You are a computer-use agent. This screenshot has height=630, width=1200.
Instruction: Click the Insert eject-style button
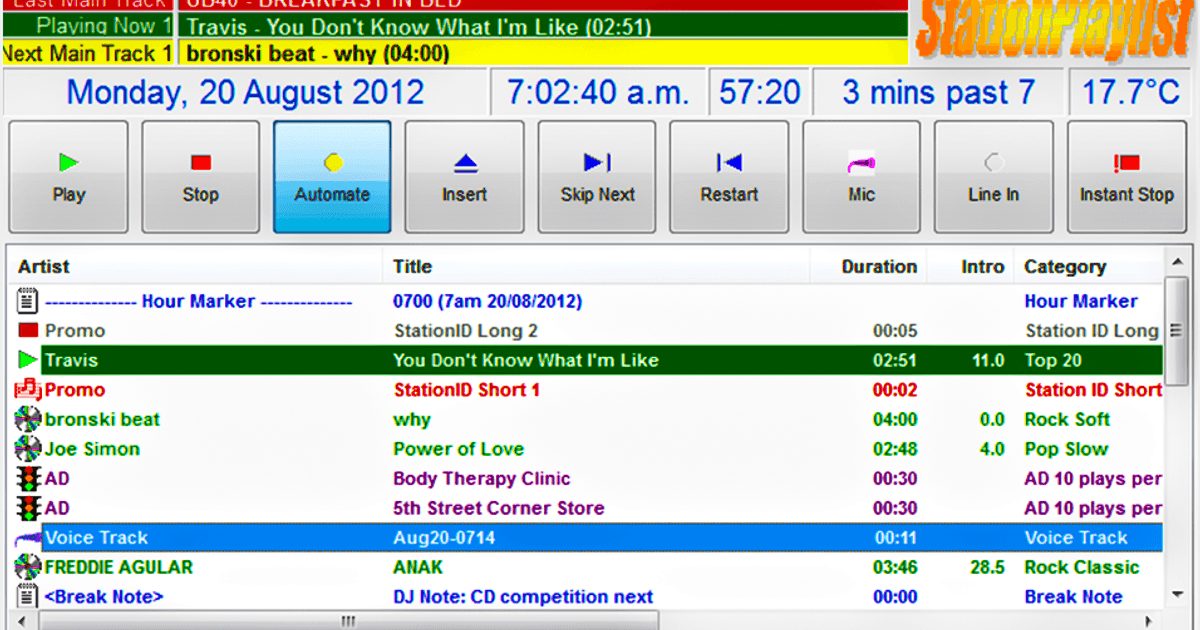coord(464,177)
